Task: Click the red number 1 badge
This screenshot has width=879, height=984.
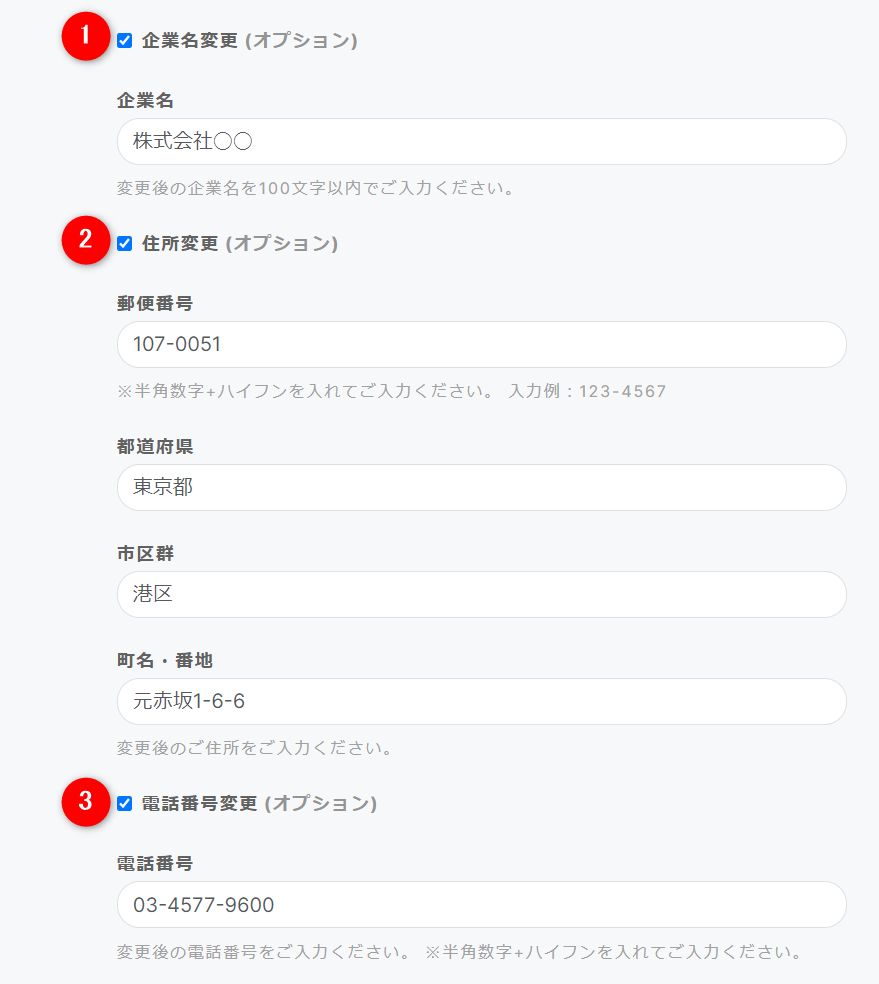Action: tap(86, 36)
